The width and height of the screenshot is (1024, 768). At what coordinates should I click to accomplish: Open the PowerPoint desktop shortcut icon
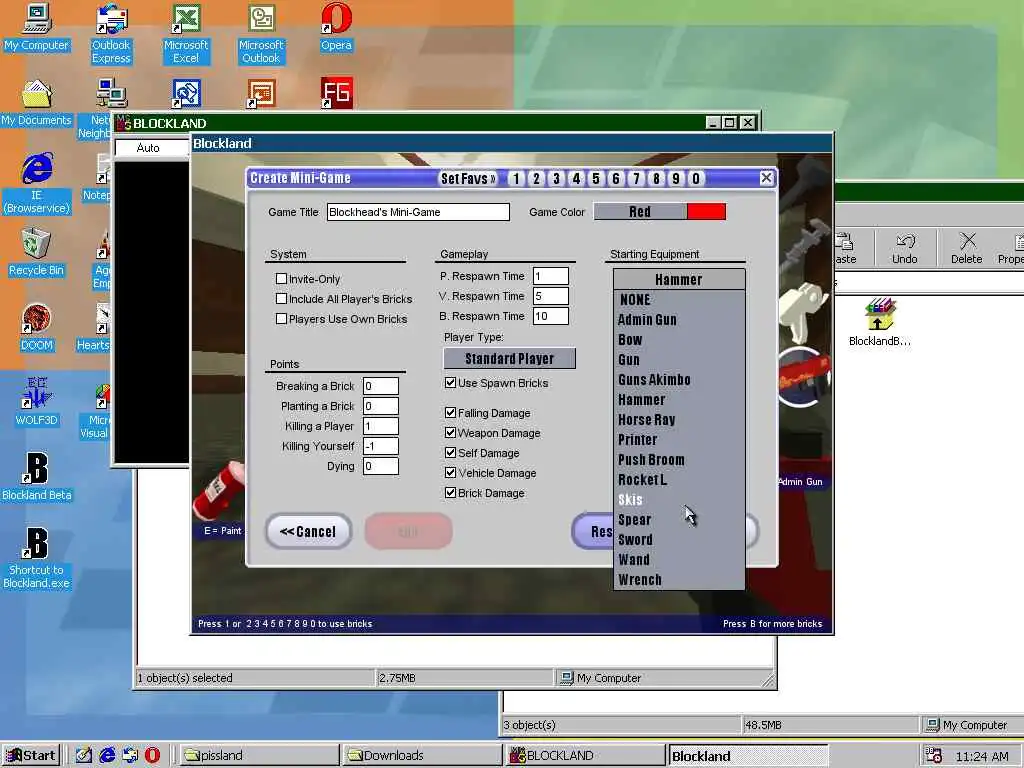(261, 93)
